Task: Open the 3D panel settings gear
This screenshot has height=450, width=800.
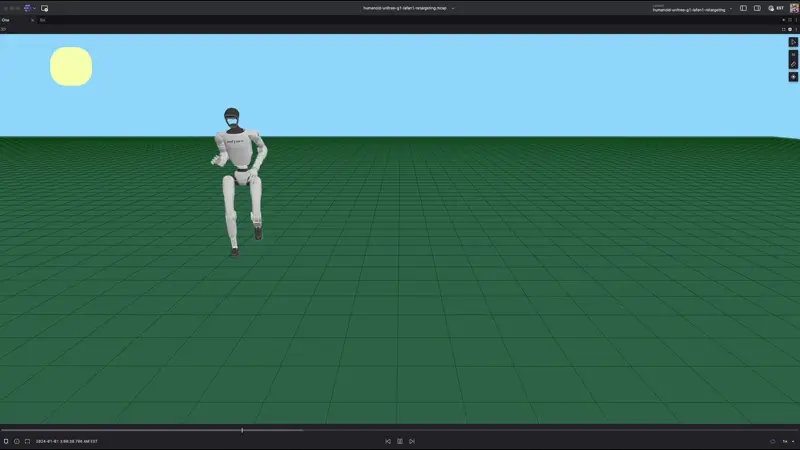Action: pyautogui.click(x=789, y=29)
